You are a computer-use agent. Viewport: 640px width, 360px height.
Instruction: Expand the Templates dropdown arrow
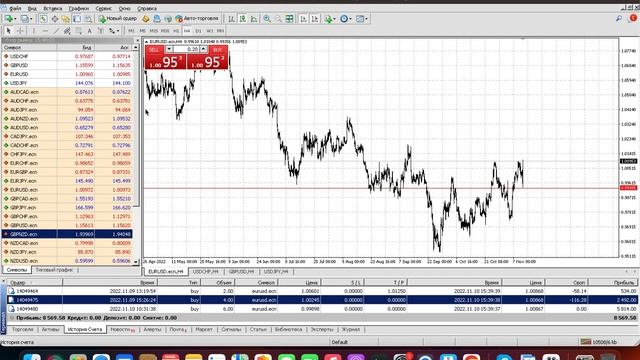[366, 19]
